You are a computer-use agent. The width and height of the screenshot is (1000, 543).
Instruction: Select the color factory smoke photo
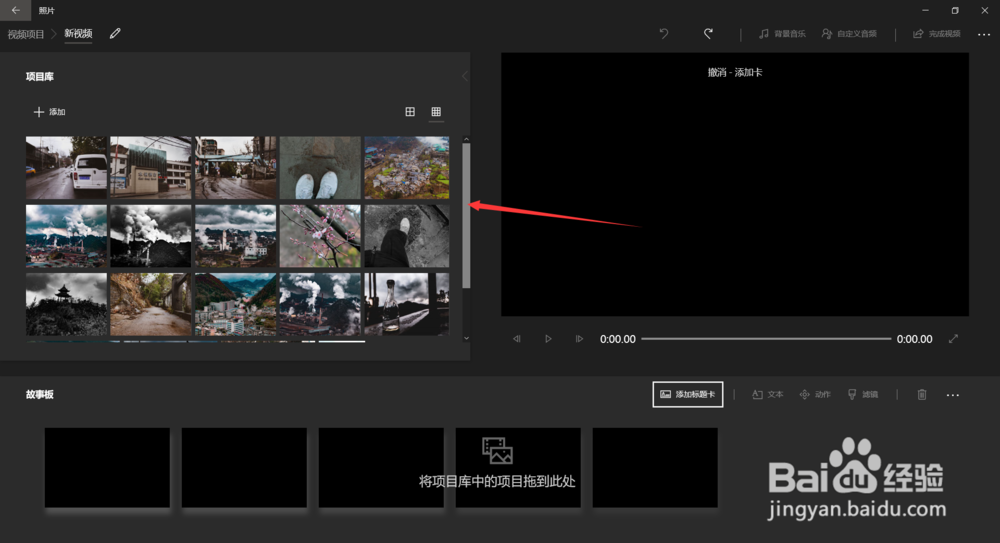pyautogui.click(x=66, y=235)
